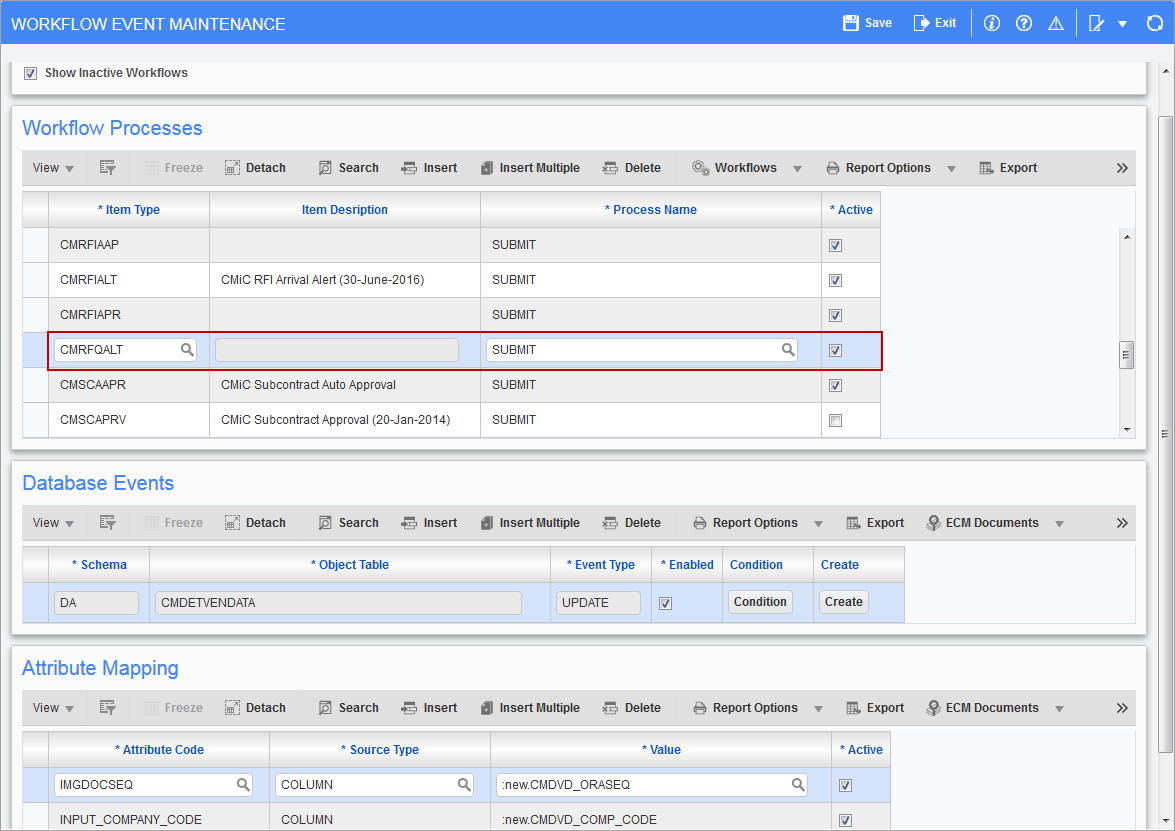
Task: Expand overflow chevron in Workflow Processes toolbar
Action: 1122,168
